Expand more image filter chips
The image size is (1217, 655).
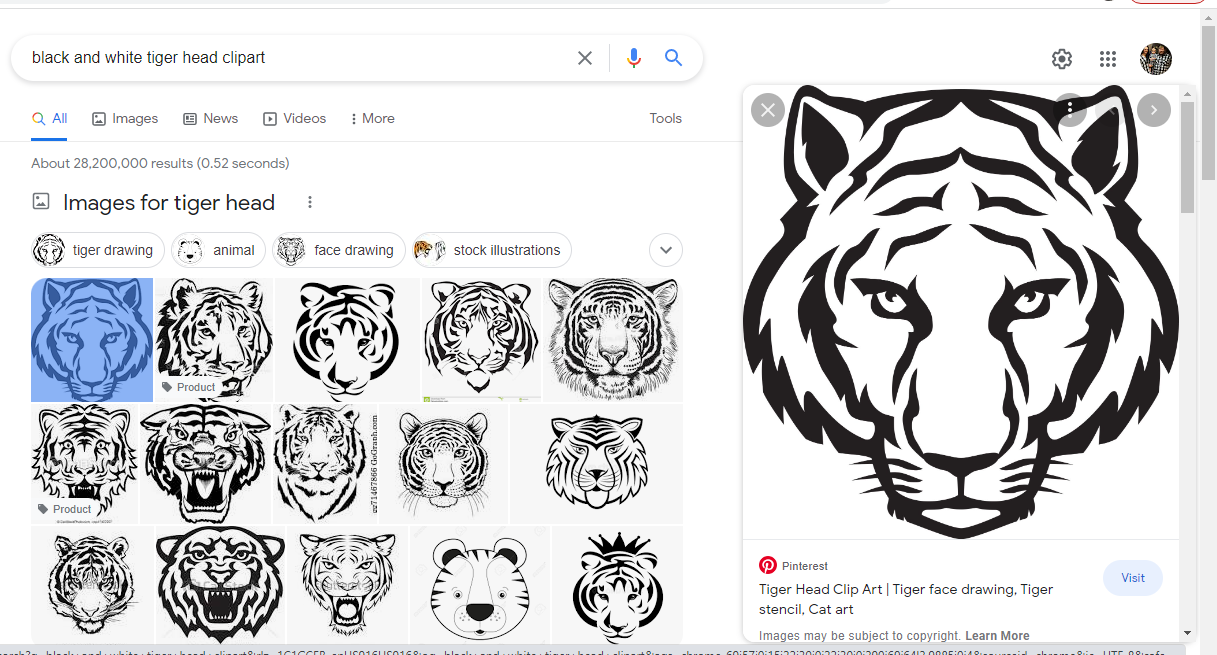665,250
